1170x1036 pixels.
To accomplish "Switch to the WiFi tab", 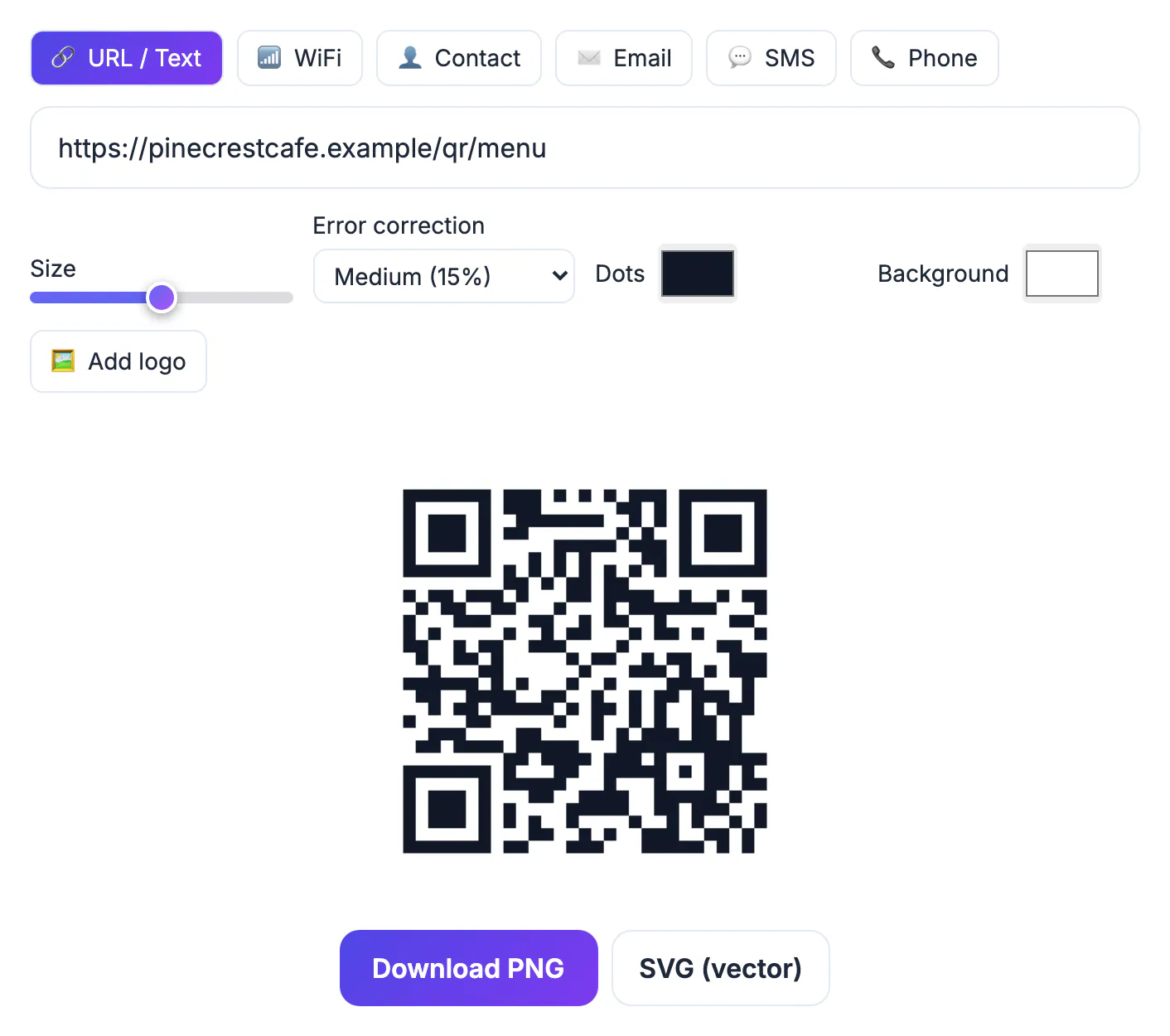I will click(x=300, y=58).
